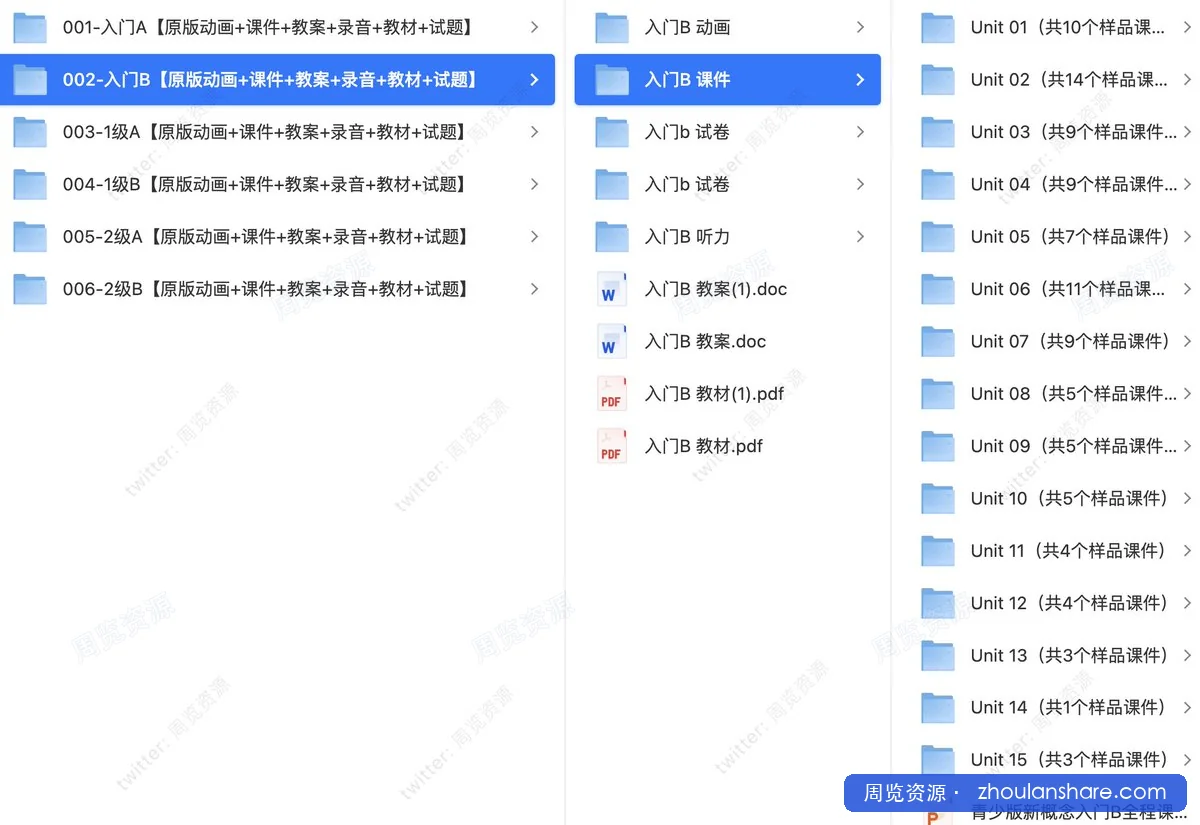Select the file name 入门B 教材.pdf
This screenshot has height=825, width=1200.
(x=704, y=446)
